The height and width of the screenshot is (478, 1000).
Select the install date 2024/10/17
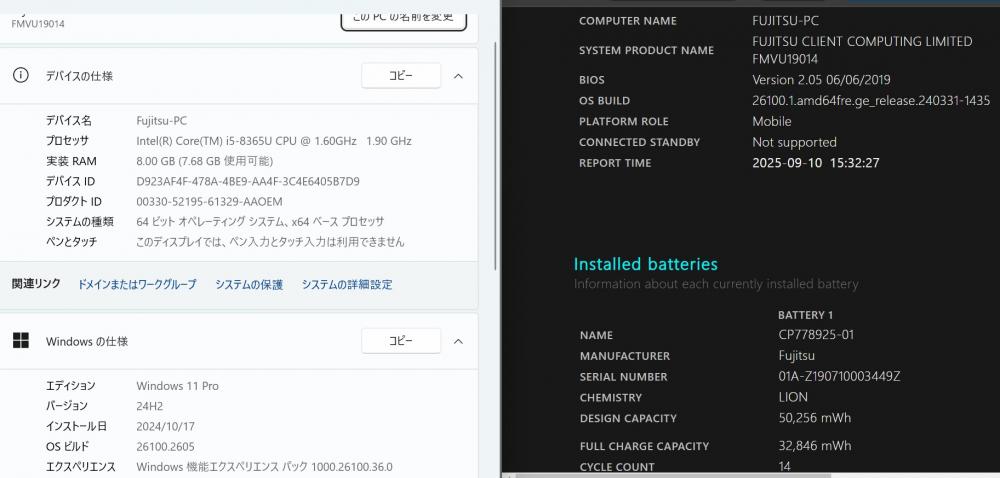click(166, 426)
